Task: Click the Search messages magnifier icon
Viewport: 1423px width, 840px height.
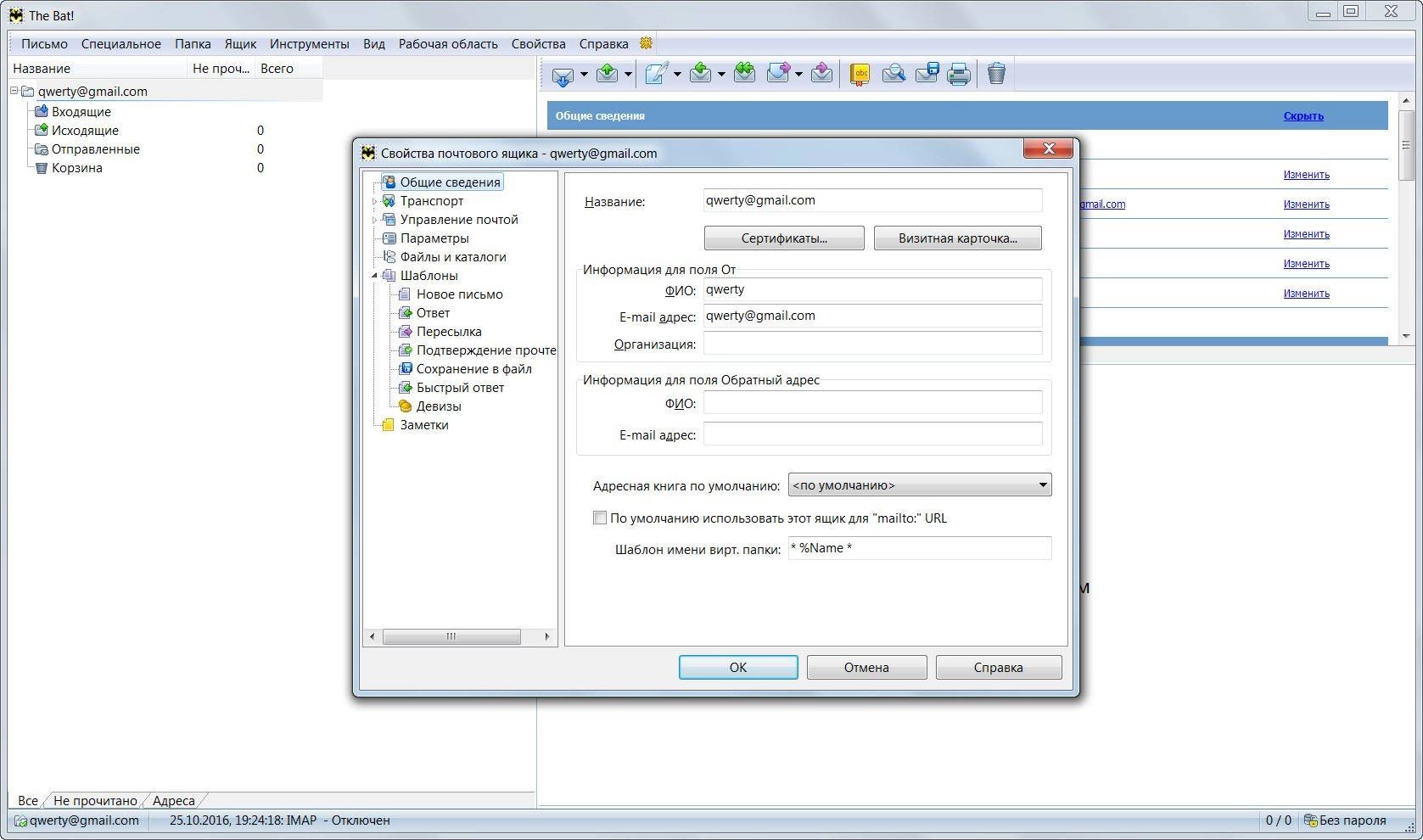Action: click(x=894, y=75)
